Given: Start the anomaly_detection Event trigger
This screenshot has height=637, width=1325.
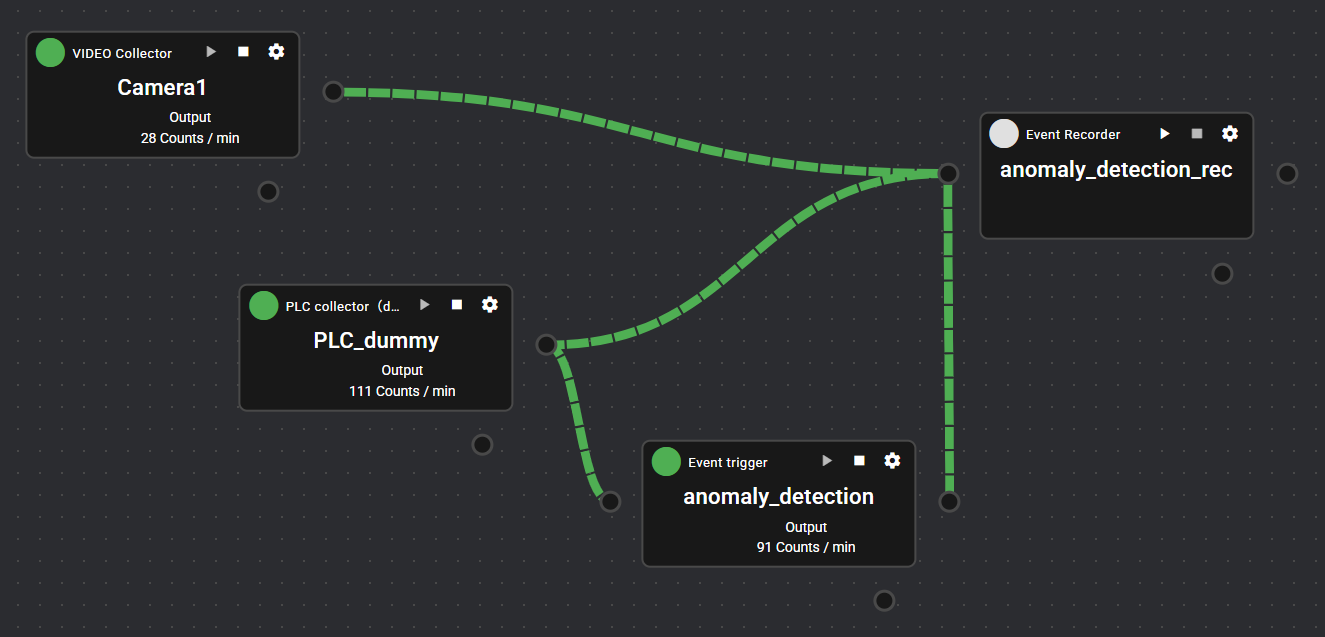Looking at the screenshot, I should (826, 460).
